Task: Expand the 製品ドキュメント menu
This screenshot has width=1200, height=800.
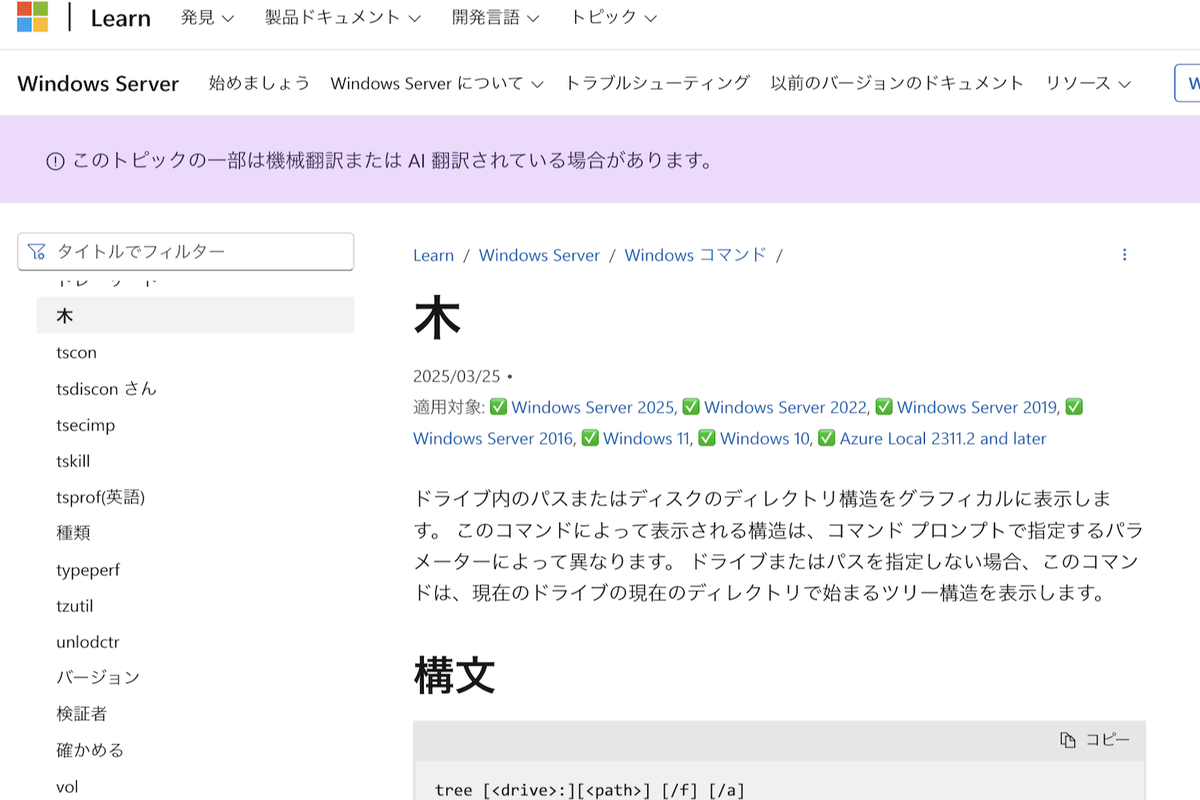Action: [338, 17]
